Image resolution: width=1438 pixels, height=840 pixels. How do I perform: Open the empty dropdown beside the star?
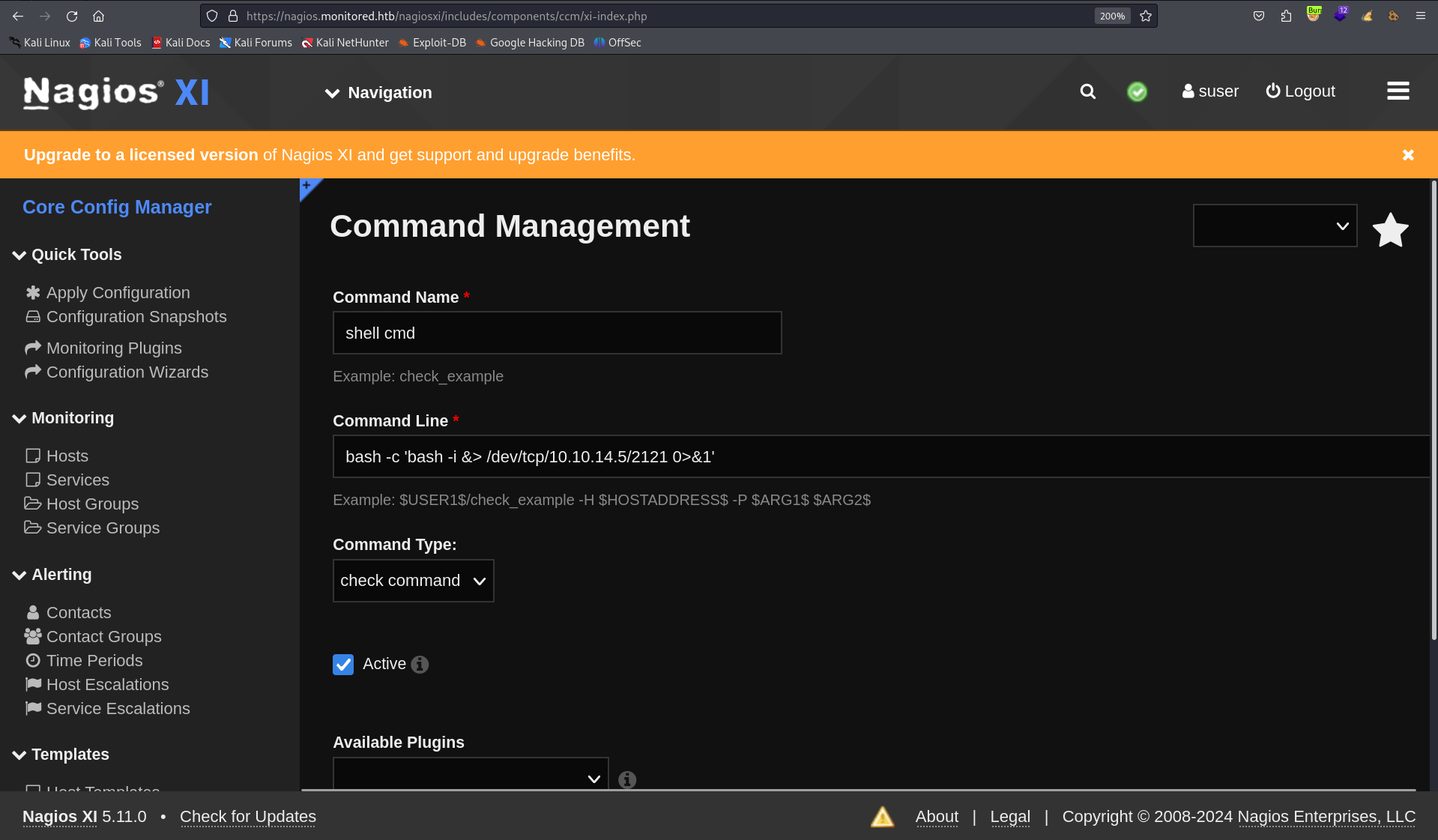pyautogui.click(x=1275, y=226)
